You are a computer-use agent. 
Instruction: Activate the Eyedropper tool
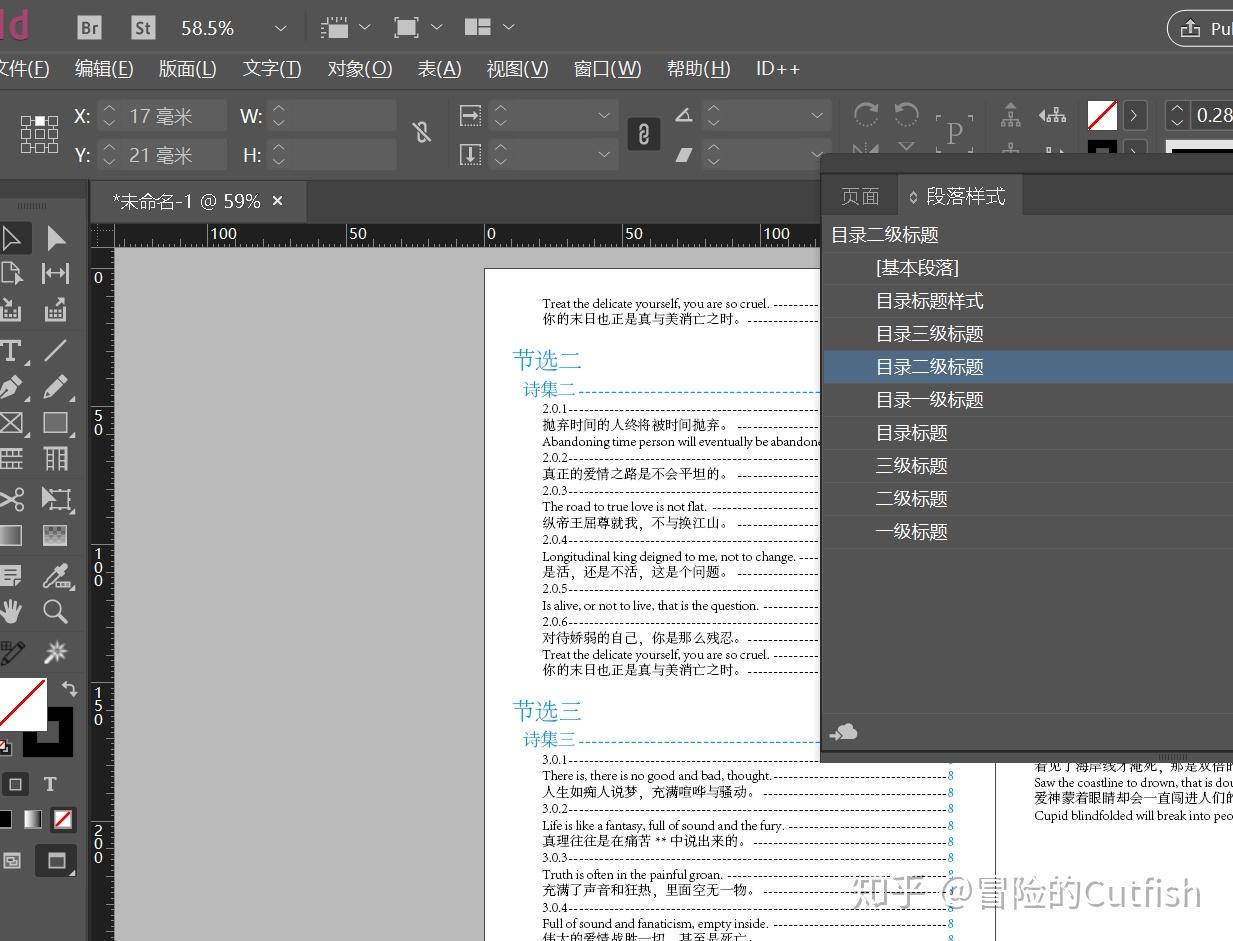57,575
